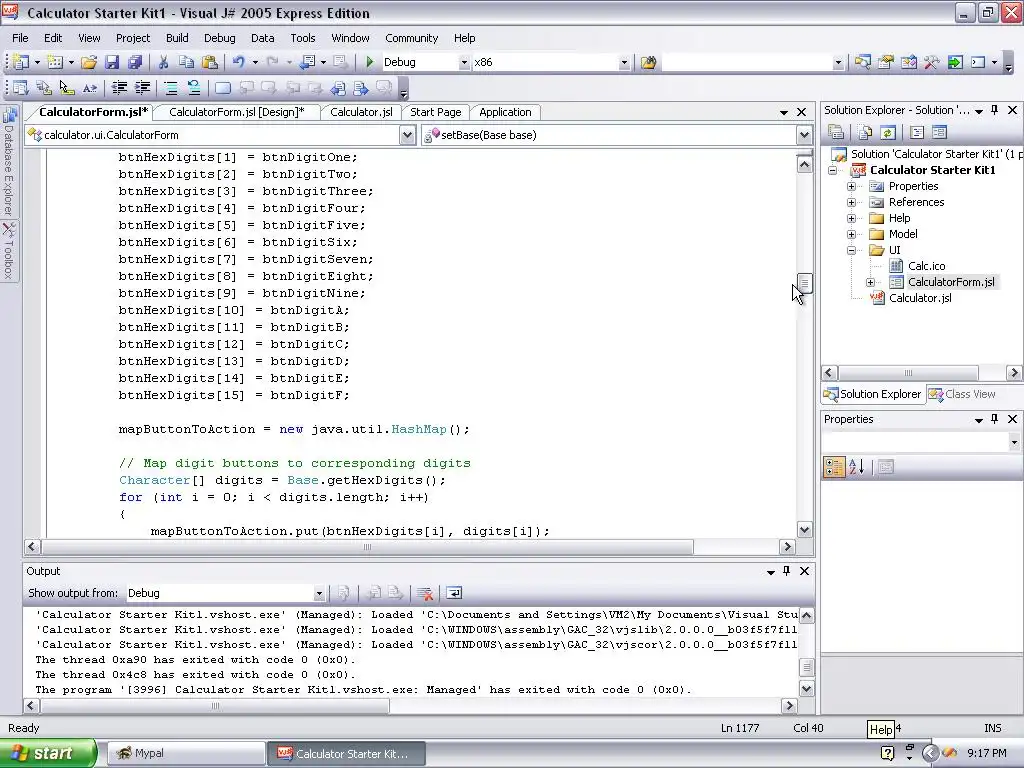Toggle auto-hide pin on Output pane

[x=787, y=571]
